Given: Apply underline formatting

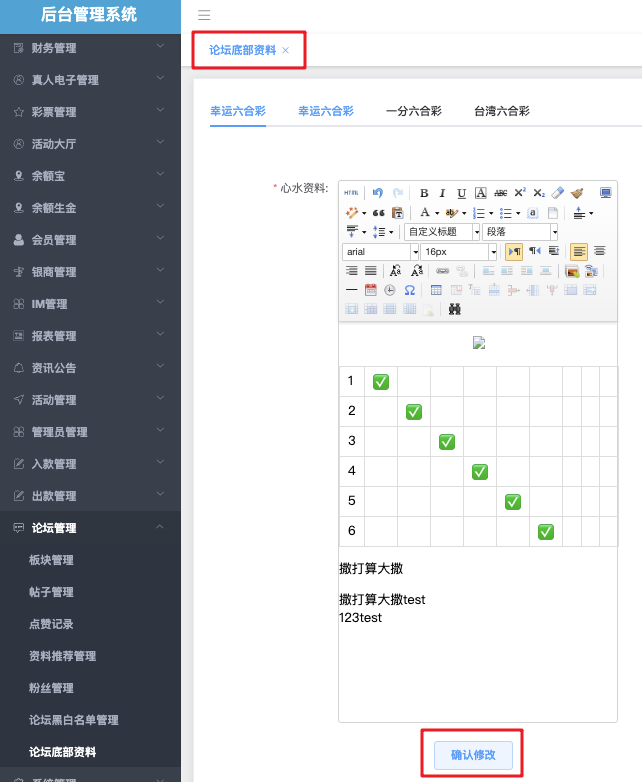Looking at the screenshot, I should tap(461, 193).
